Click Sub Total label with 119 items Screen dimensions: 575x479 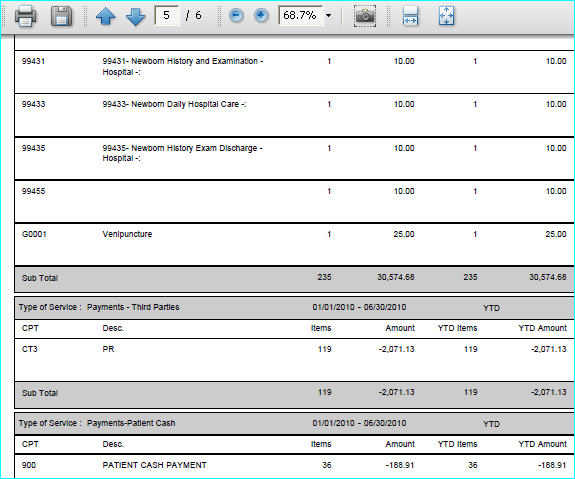tap(40, 393)
